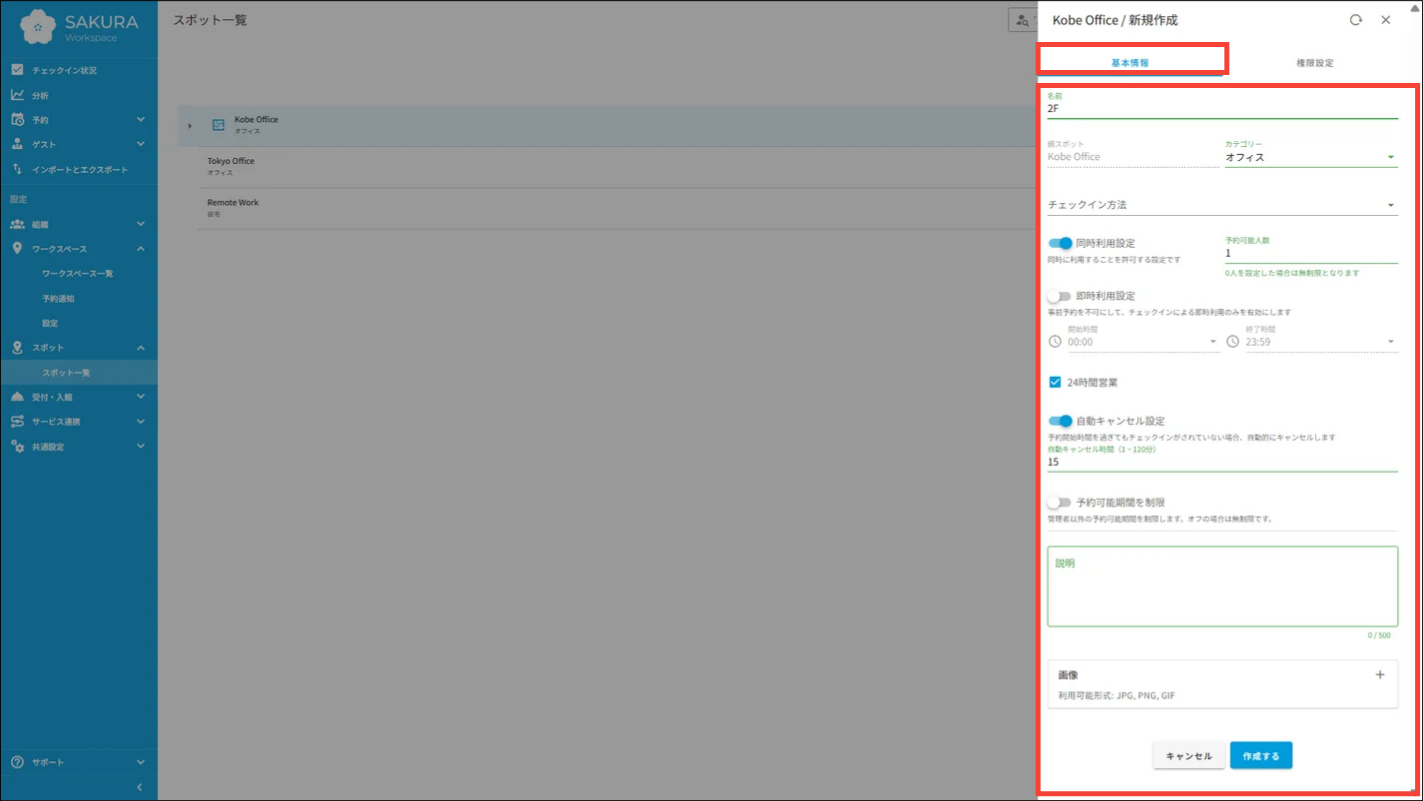Click the Kobe Office building icon in list
Screen dimensions: 1424x801
218,125
